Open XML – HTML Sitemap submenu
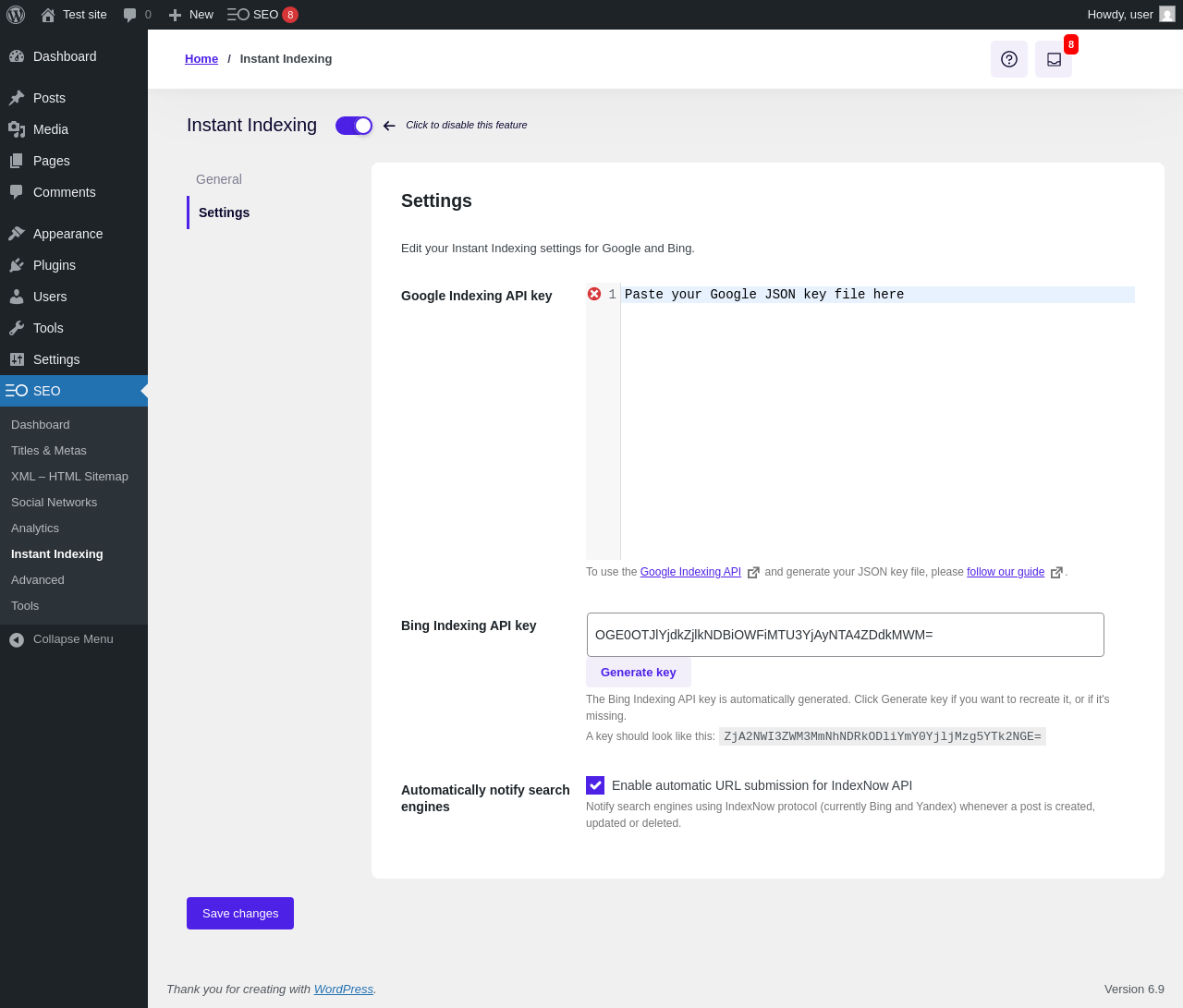The image size is (1183, 1008). click(x=74, y=477)
